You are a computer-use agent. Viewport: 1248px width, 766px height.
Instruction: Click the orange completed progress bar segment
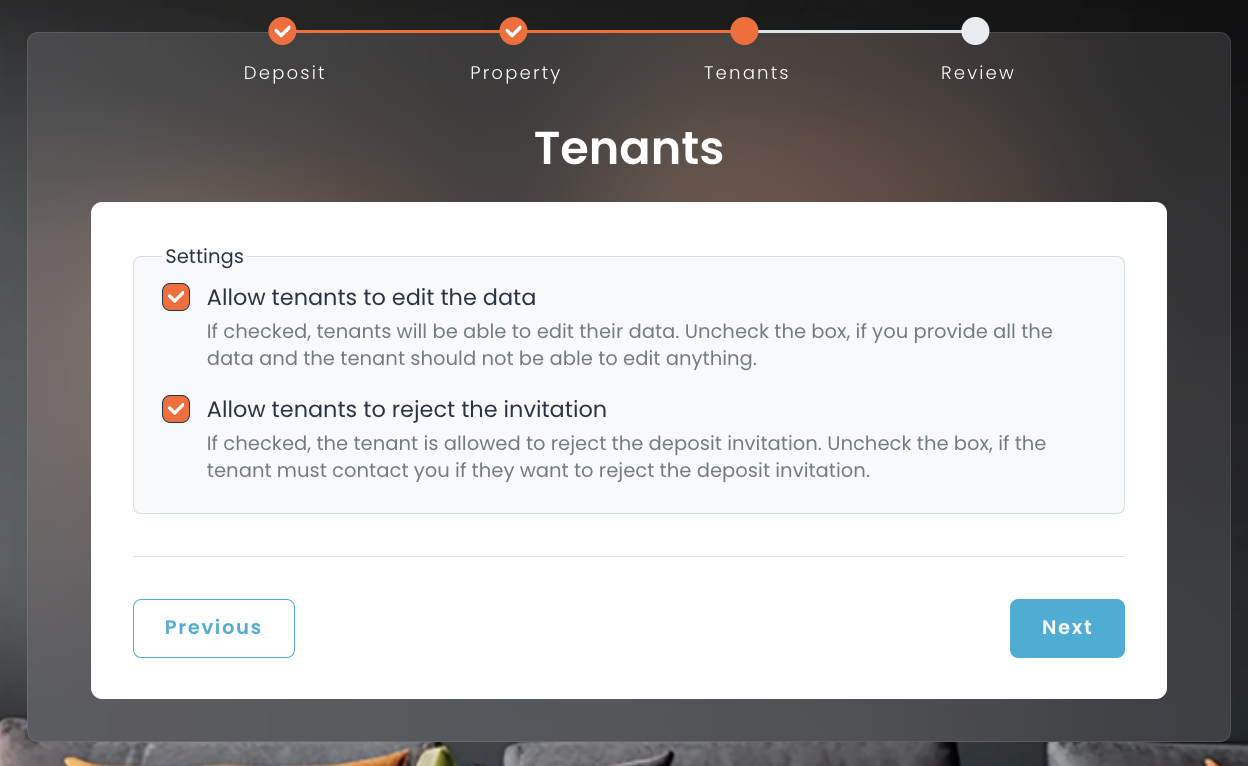pyautogui.click(x=513, y=30)
